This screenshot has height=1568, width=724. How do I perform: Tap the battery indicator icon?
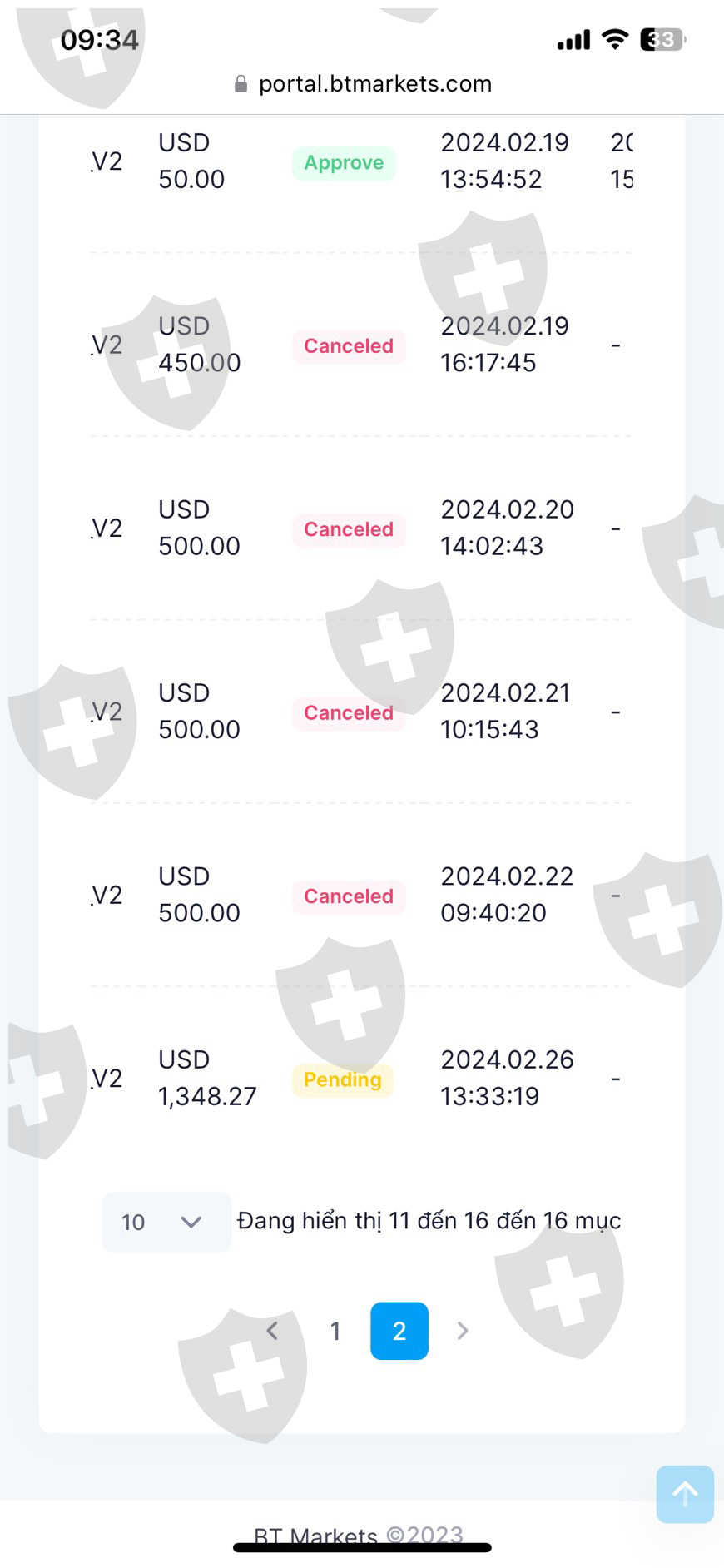tap(662, 40)
